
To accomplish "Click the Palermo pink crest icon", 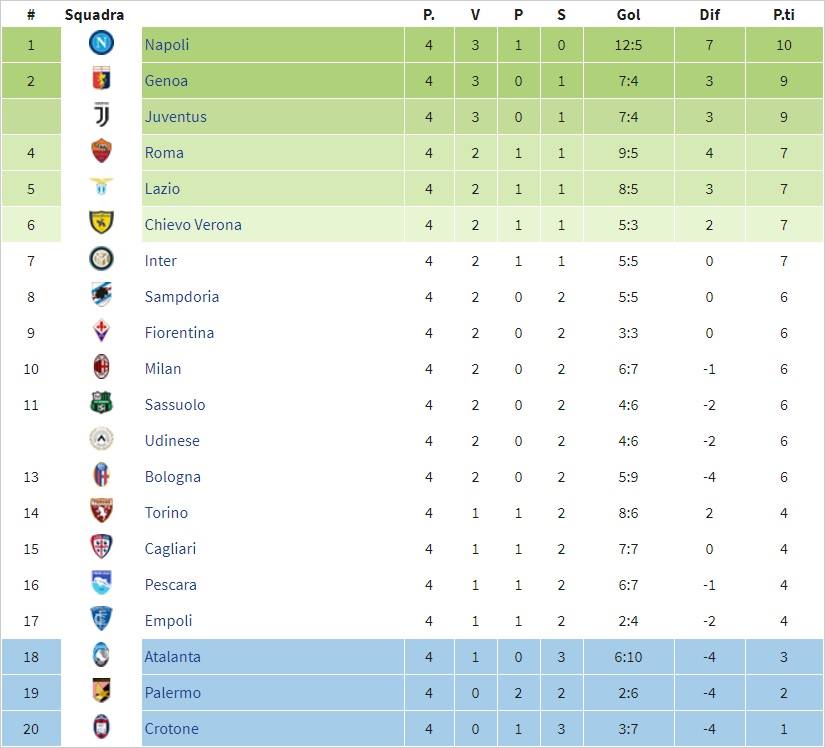I will 101,692.
